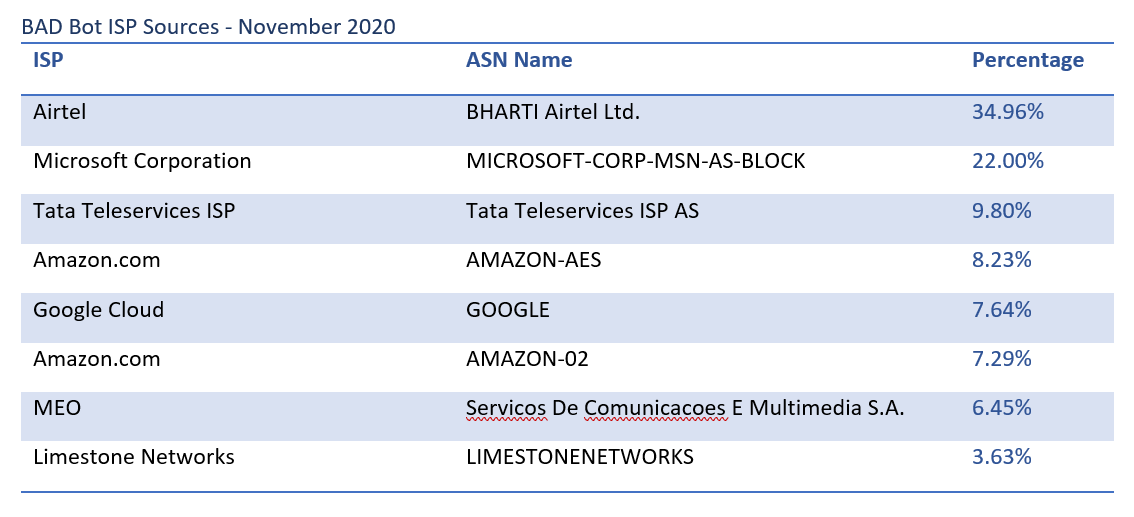This screenshot has width=1134, height=517.
Task: Select the ASN Name column header
Action: 519,60
